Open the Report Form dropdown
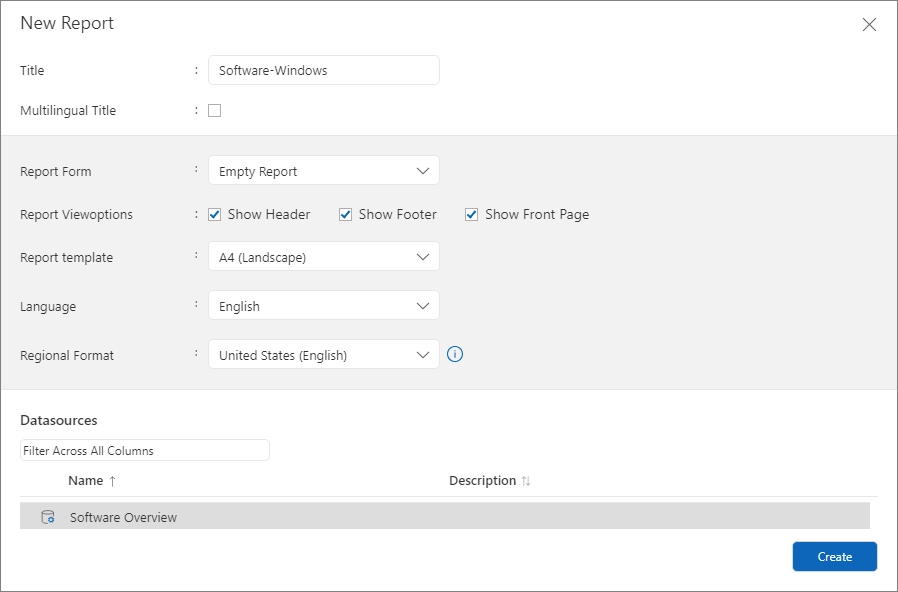 point(323,171)
